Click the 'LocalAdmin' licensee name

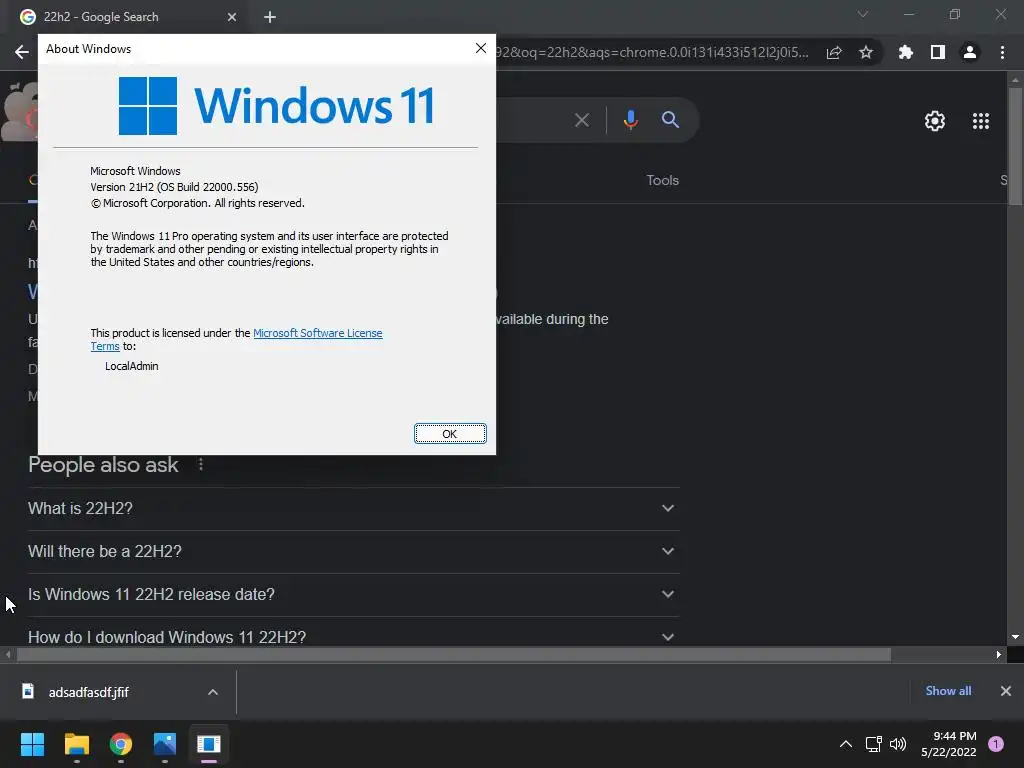click(131, 366)
